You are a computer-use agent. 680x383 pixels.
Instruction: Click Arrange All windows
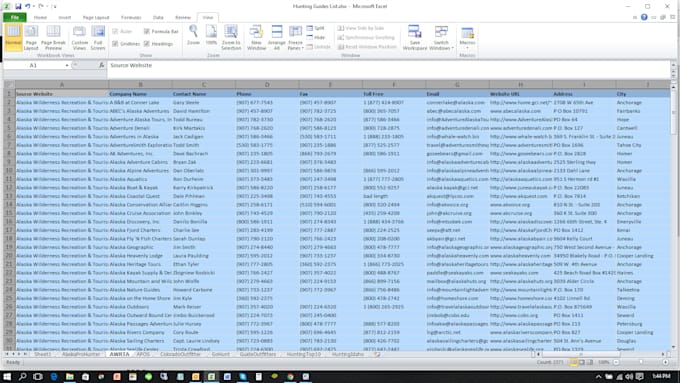tap(277, 38)
